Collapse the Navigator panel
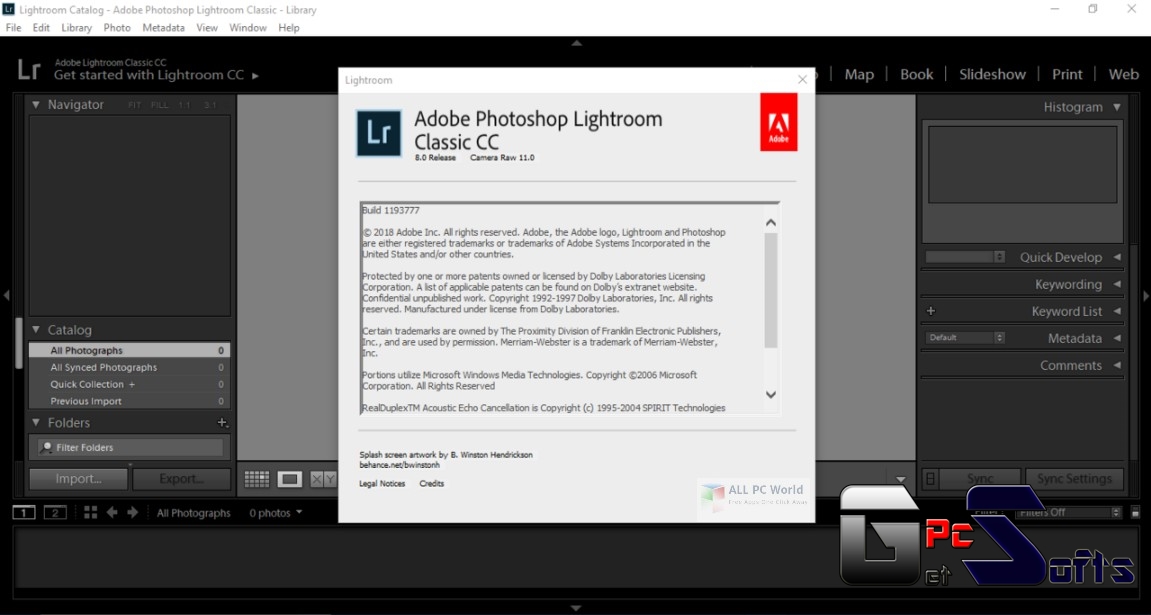This screenshot has width=1151, height=615. pyautogui.click(x=35, y=105)
